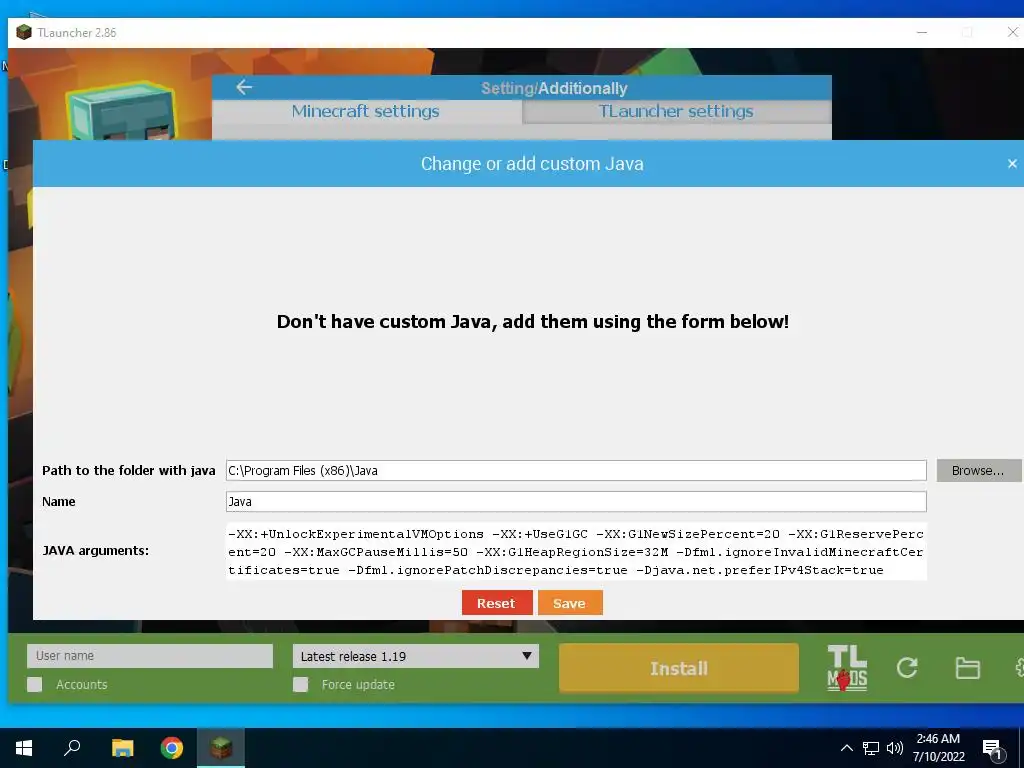Click the 'Don't have custom Java' message
The image size is (1024, 768).
click(532, 321)
